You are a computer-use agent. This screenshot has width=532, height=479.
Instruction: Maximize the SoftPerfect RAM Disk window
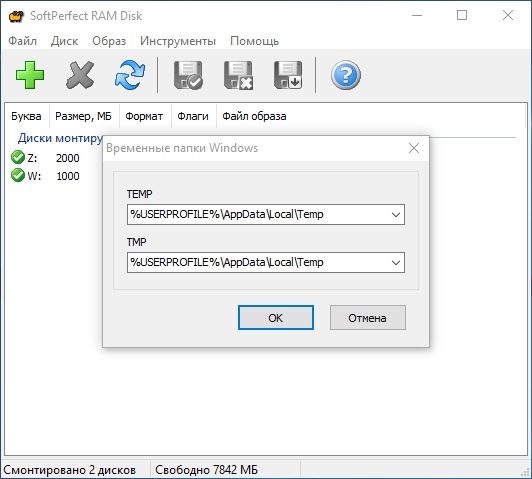(462, 16)
